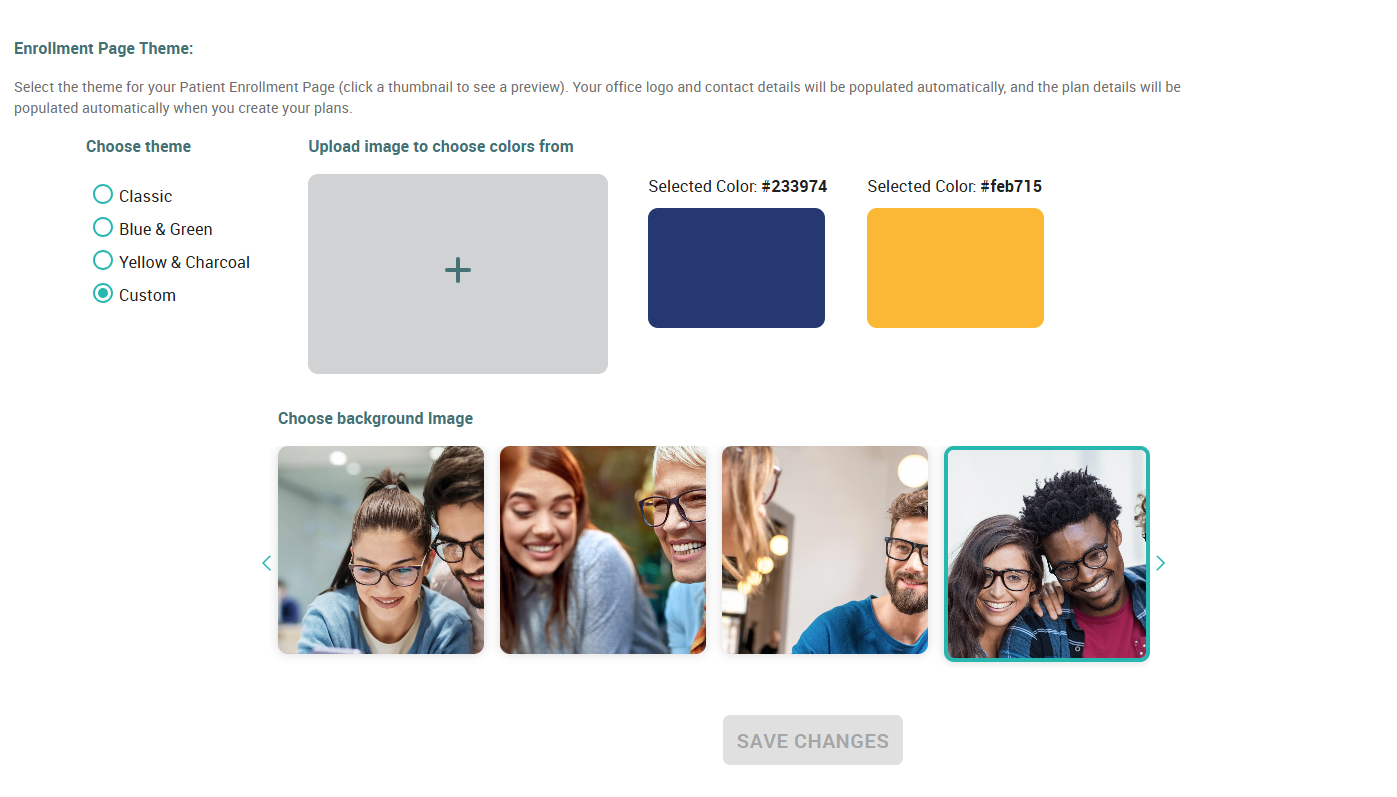Click the Custom theme label text
The image size is (1397, 797).
coord(147,295)
